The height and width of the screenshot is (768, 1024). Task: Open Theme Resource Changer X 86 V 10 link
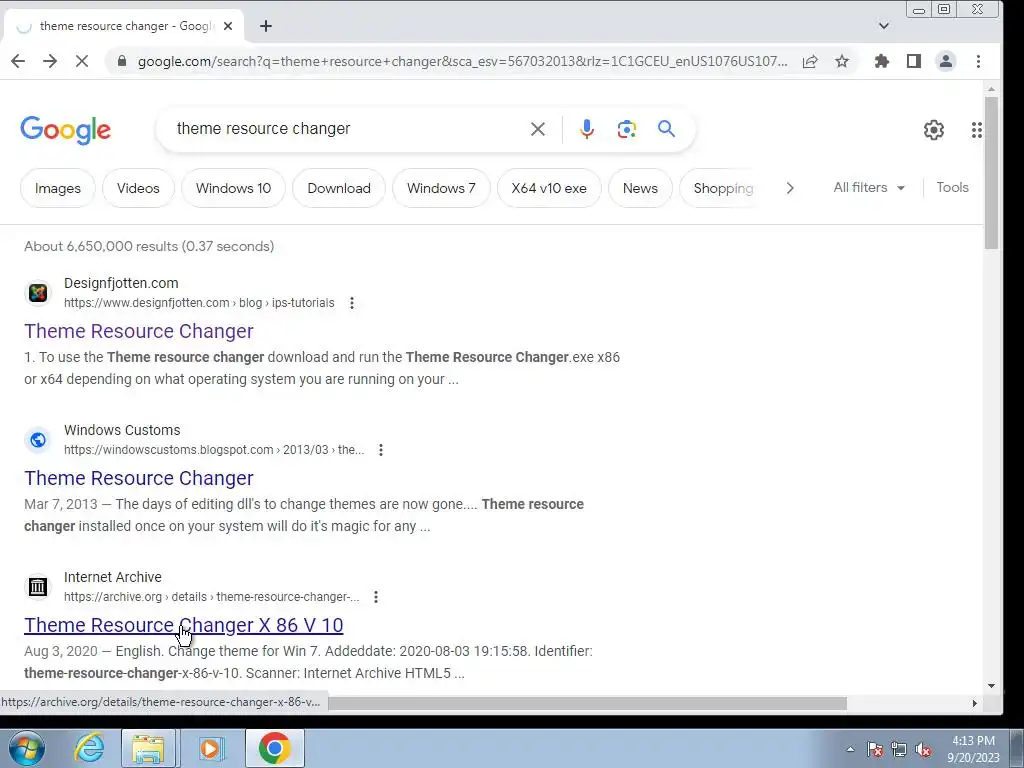tap(184, 625)
